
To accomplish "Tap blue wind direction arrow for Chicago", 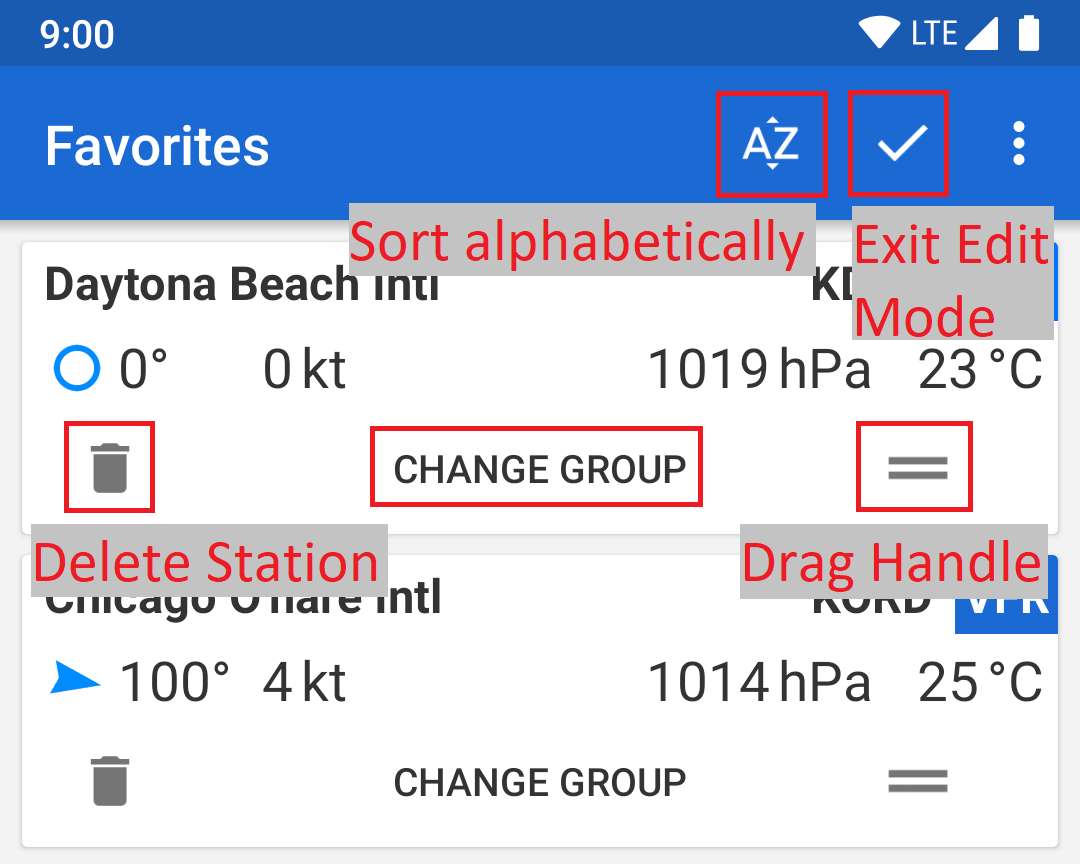I will [x=75, y=677].
